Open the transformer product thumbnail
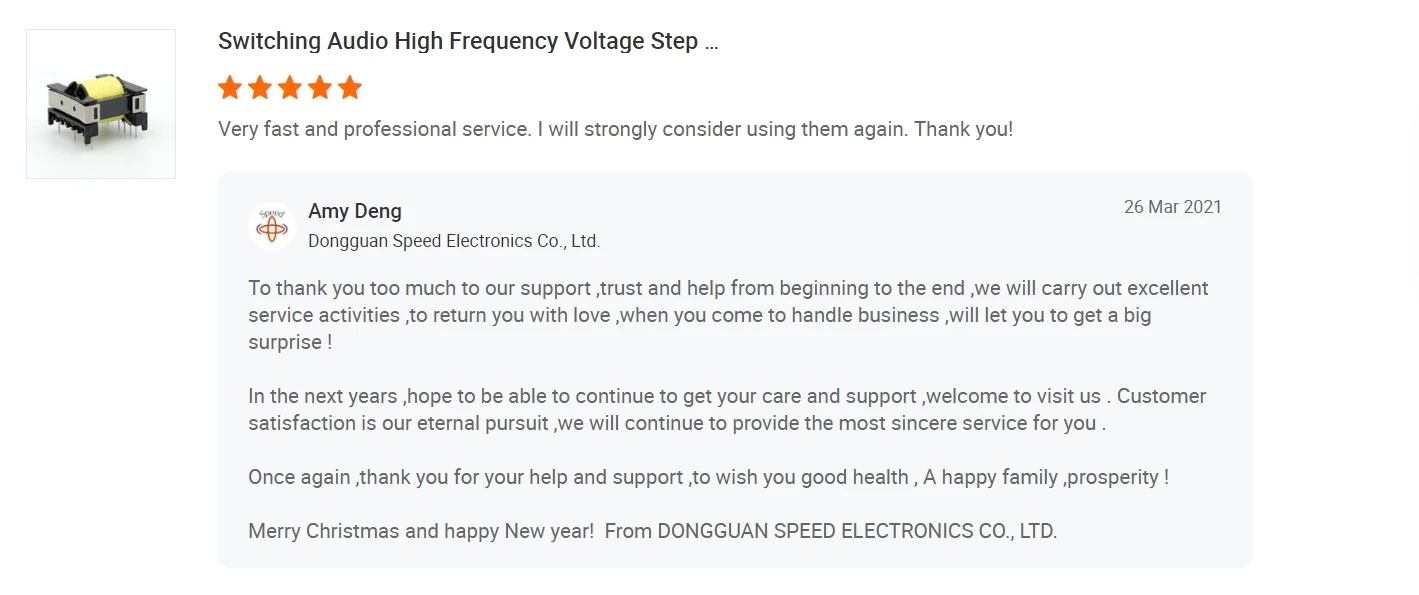1419x595 pixels. tap(101, 104)
